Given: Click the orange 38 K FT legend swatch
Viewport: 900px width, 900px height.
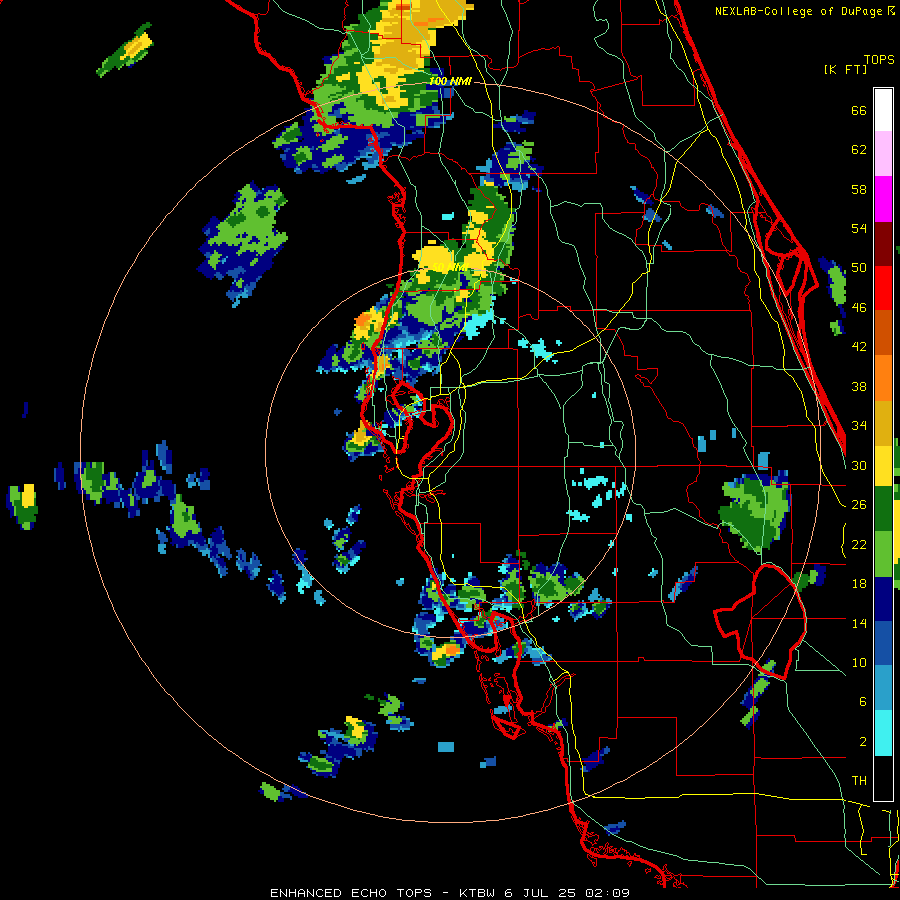Looking at the screenshot, I should tap(883, 378).
